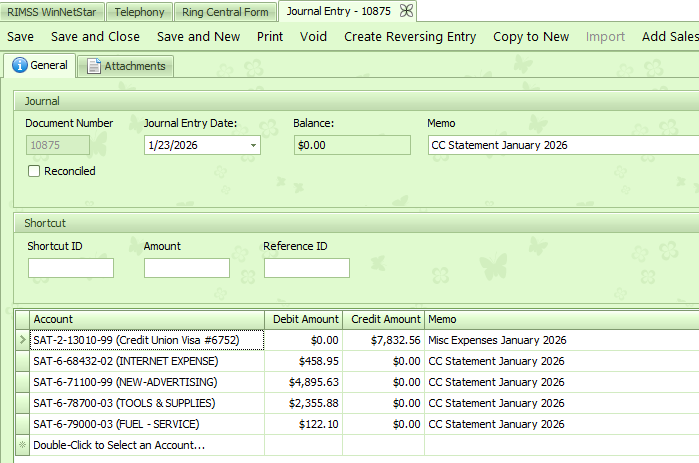This screenshot has width=699, height=463.
Task: Click the Account column header
Action: pyautogui.click(x=147, y=320)
